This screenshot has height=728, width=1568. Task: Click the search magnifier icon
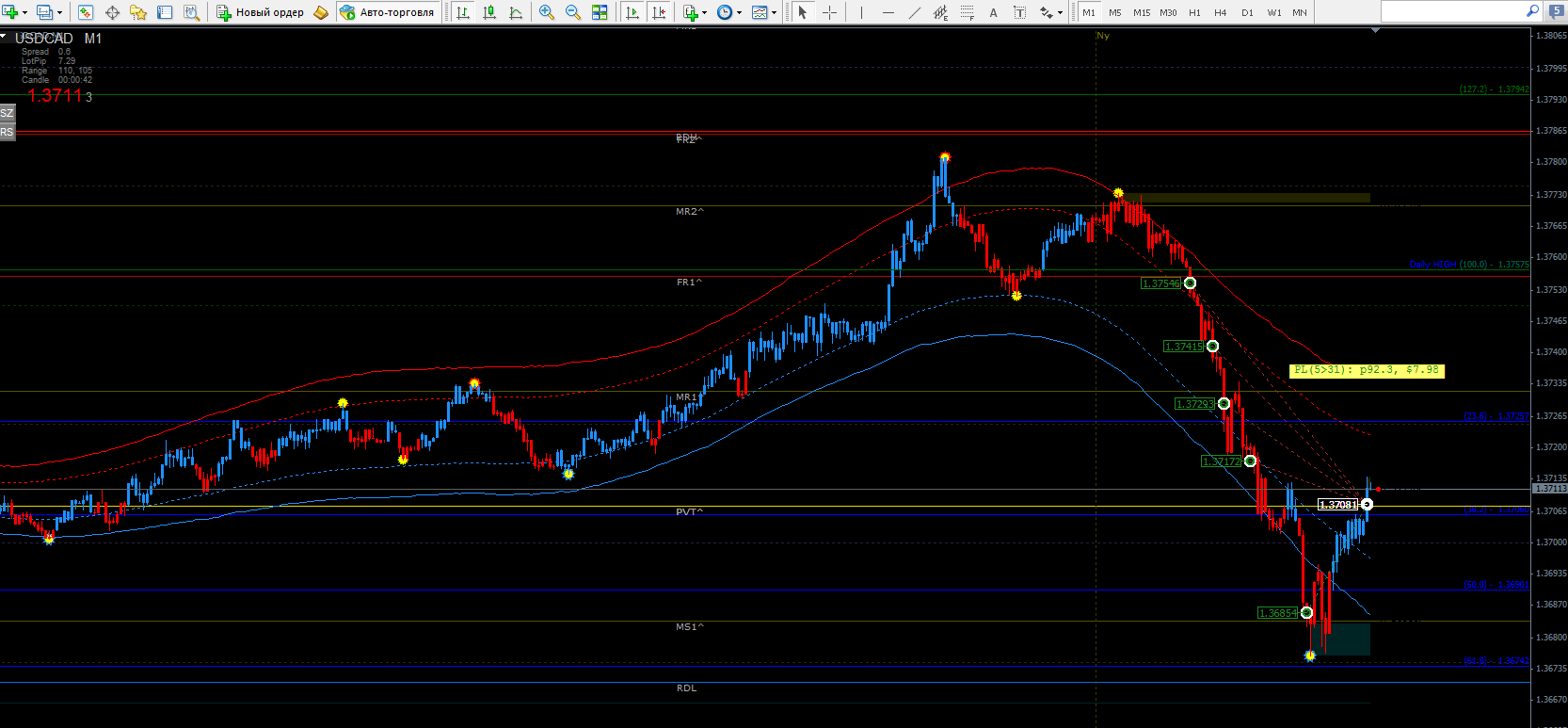[1532, 11]
